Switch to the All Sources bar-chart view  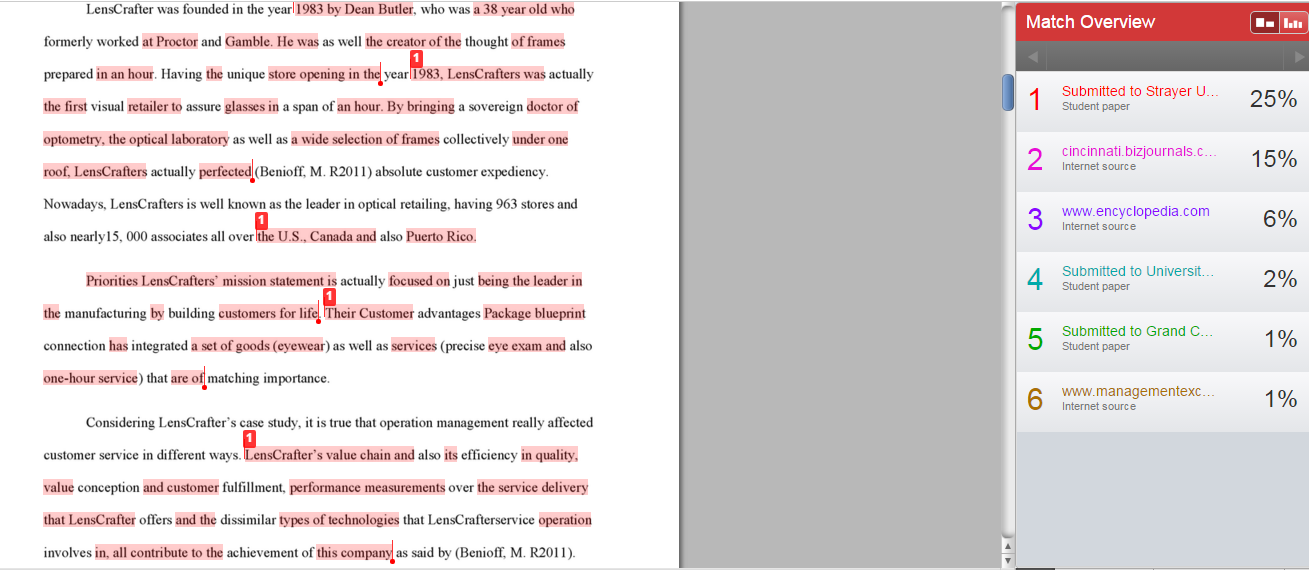tap(1293, 22)
